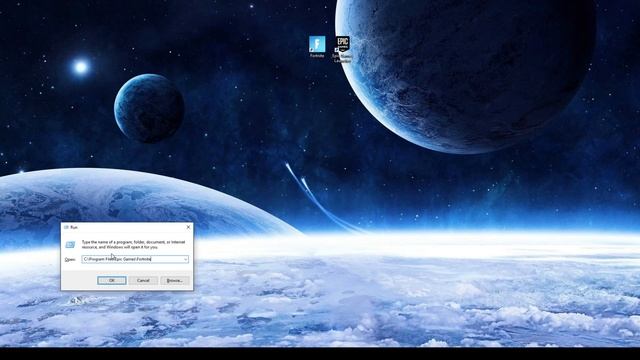
Task: Cancel the Run dialog
Action: point(143,280)
